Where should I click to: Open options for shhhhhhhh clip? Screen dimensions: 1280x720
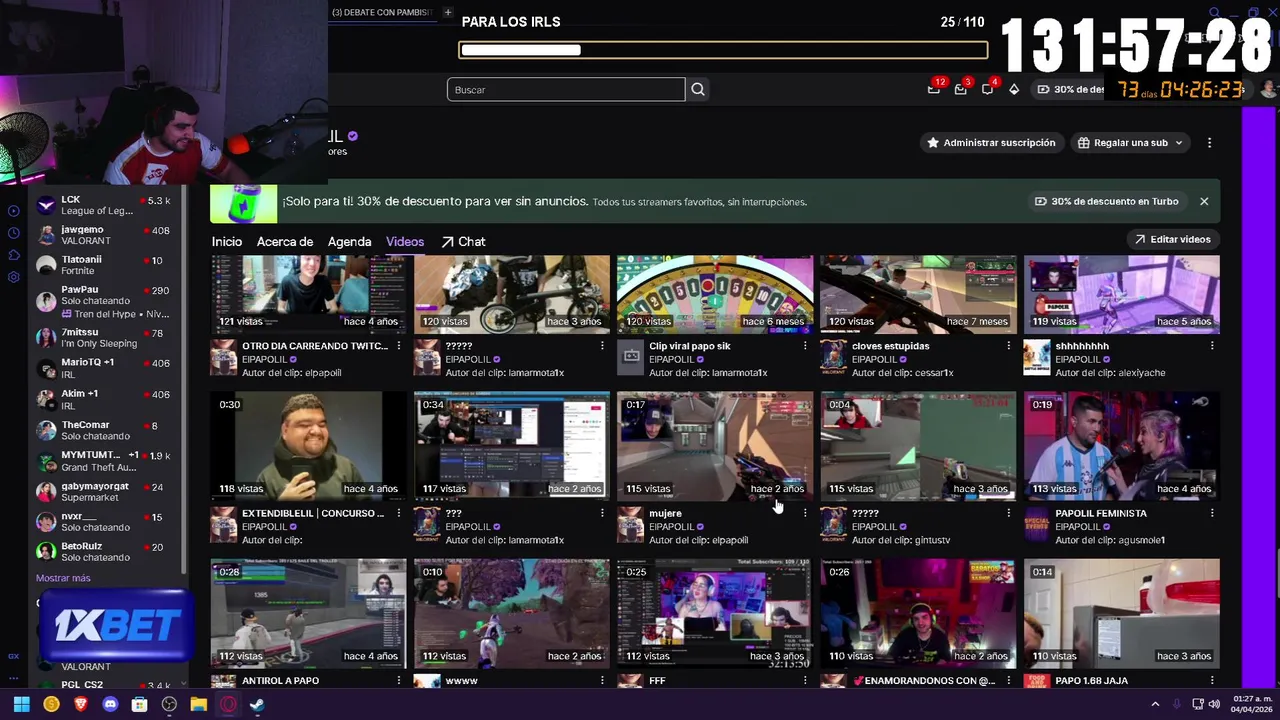click(1212, 346)
